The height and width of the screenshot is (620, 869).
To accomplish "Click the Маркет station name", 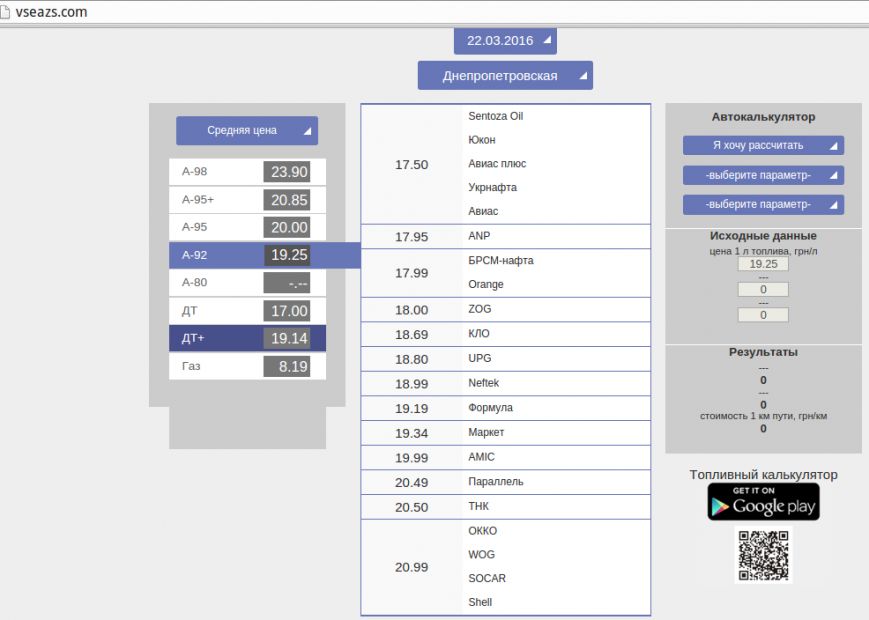I will click(x=486, y=432).
